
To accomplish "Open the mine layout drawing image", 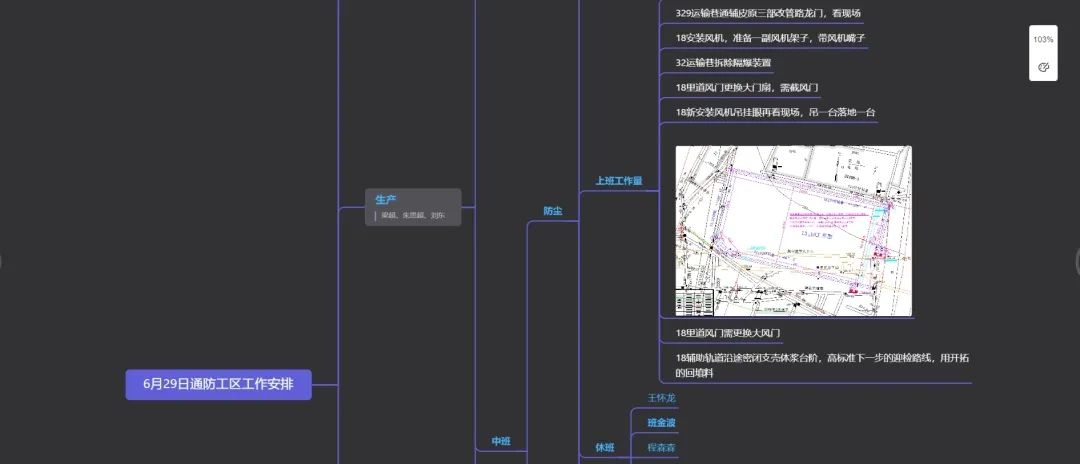I will pyautogui.click(x=793, y=231).
